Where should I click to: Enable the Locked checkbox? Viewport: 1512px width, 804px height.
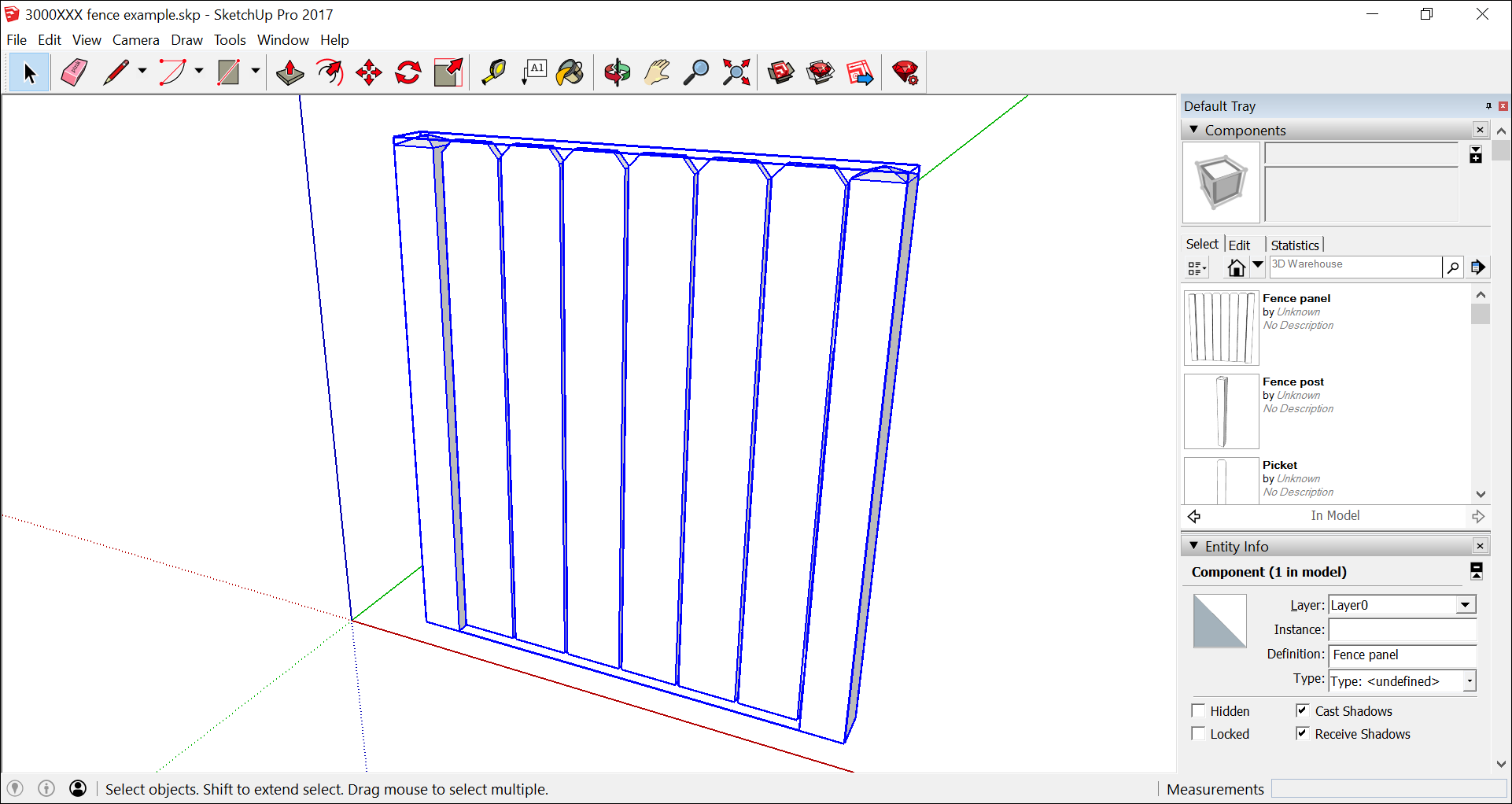(x=1198, y=734)
